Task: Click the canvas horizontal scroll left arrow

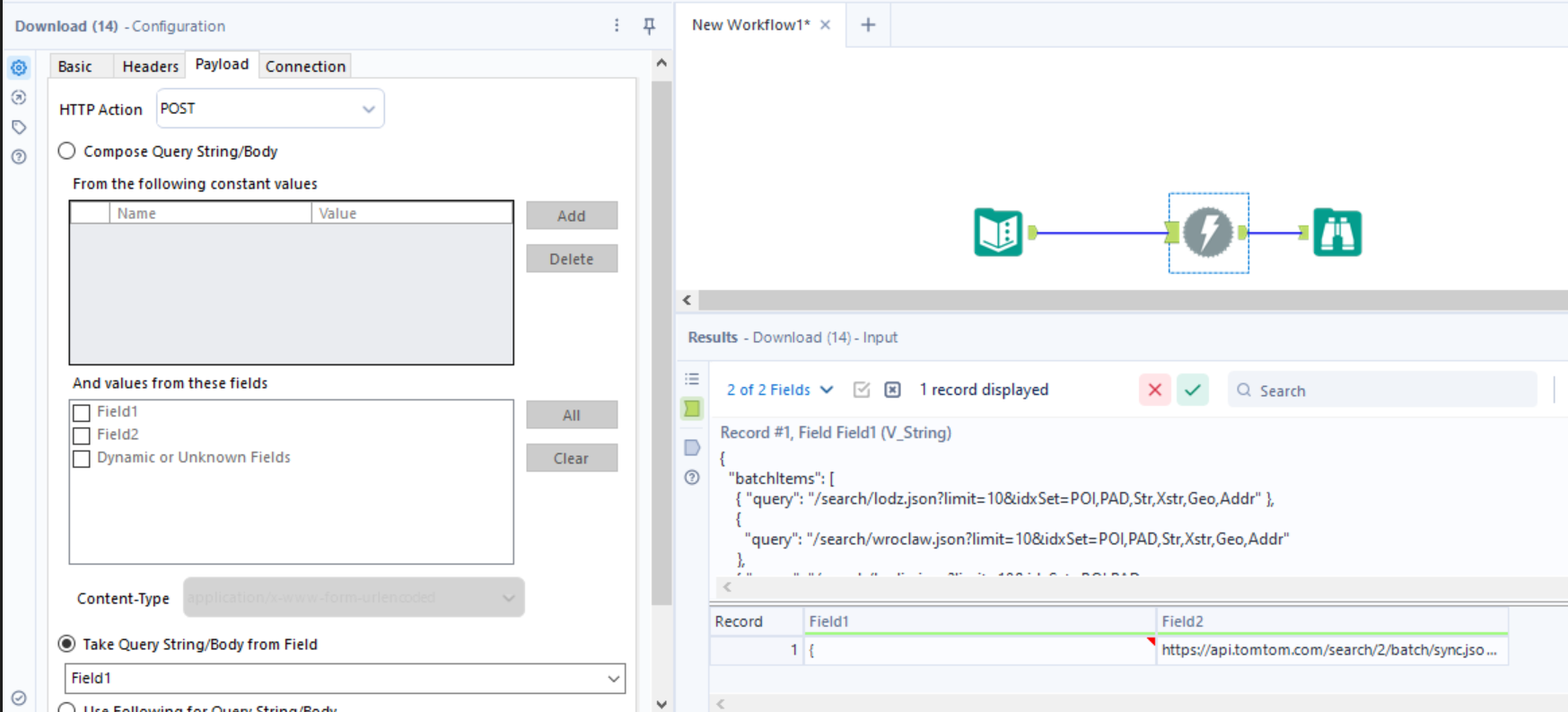Action: (688, 300)
